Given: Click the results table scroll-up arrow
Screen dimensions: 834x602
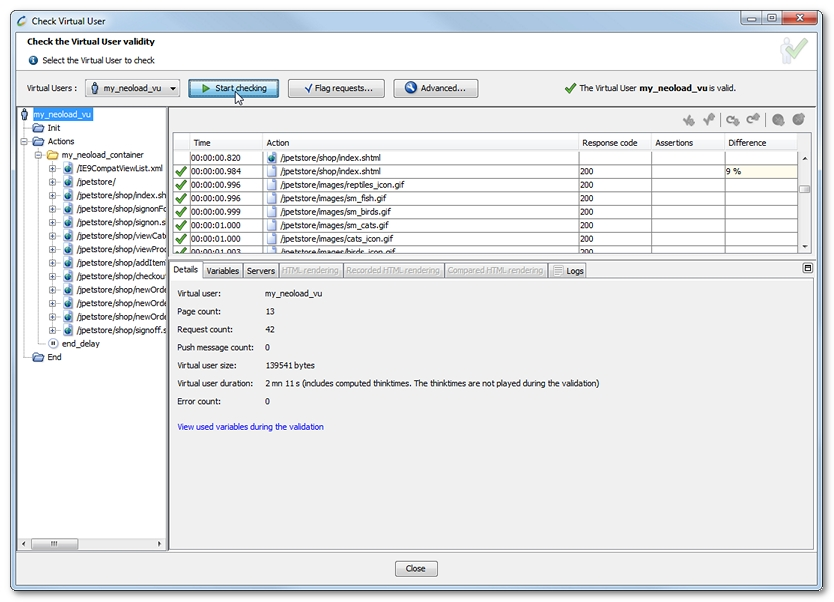Looking at the screenshot, I should (x=804, y=158).
